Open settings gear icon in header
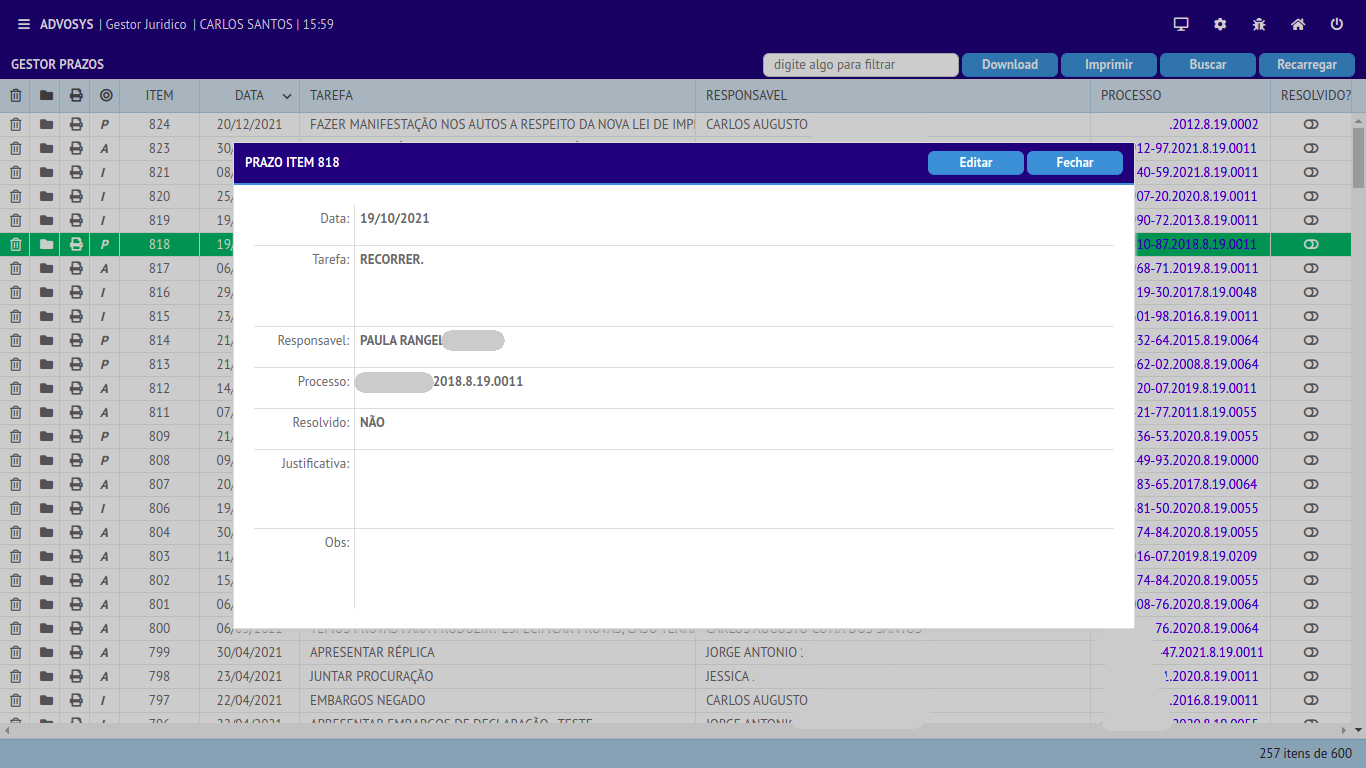The height and width of the screenshot is (768, 1366). pyautogui.click(x=1220, y=24)
